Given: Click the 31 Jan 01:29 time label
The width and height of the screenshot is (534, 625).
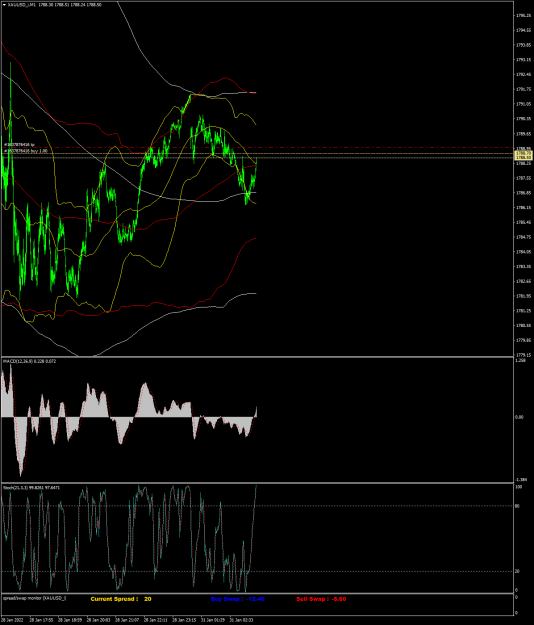Looking at the screenshot, I should click(x=213, y=620).
